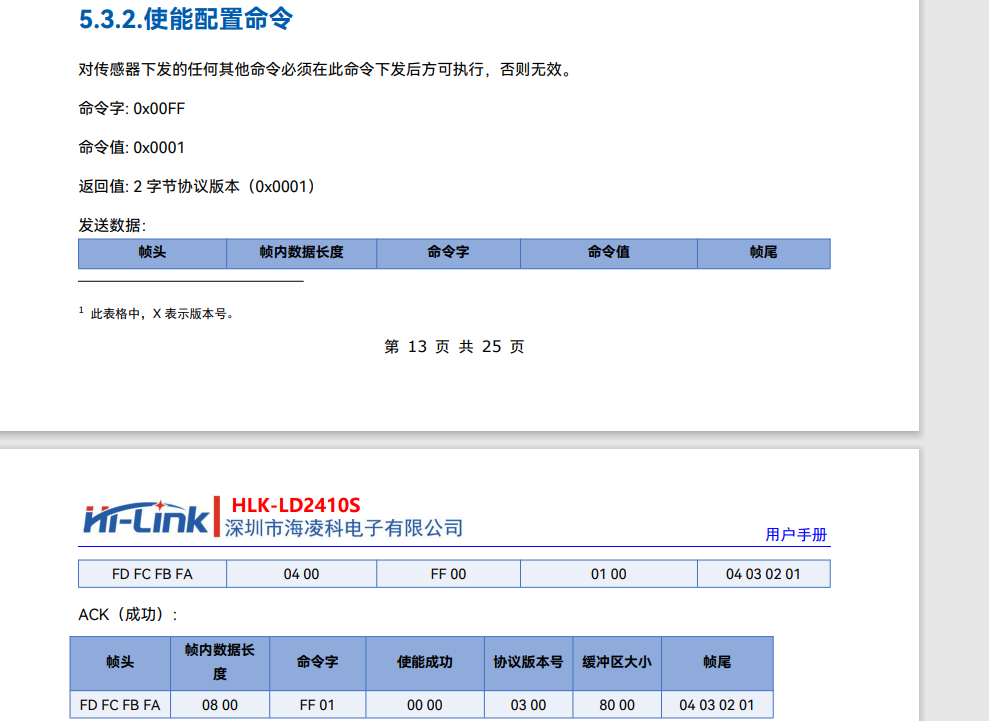
Task: Select the 80 00 buffer size value
Action: [x=617, y=705]
